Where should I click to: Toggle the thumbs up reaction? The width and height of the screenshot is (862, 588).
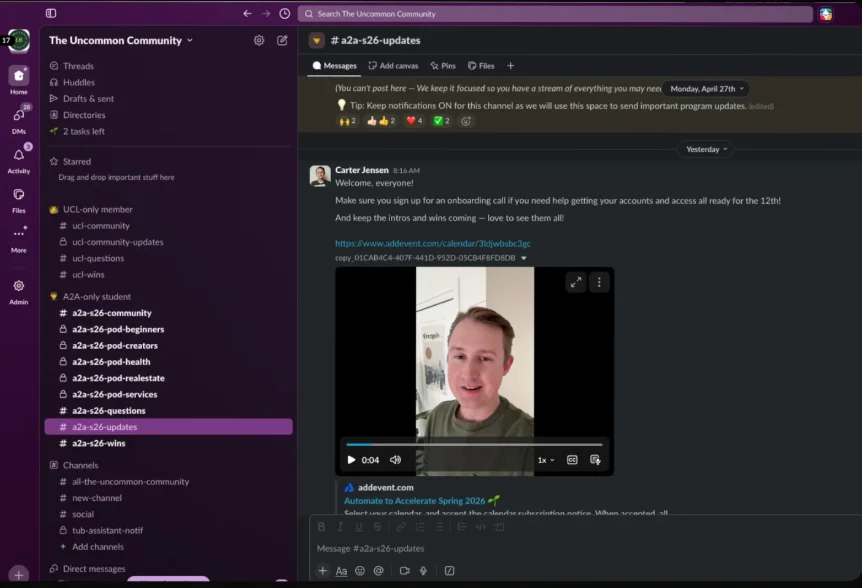(x=381, y=121)
